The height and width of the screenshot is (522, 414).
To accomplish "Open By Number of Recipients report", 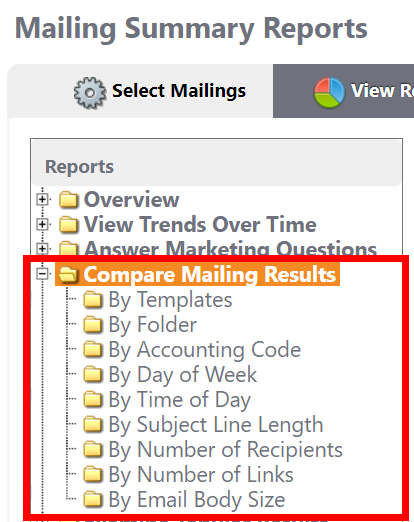I will tap(226, 450).
